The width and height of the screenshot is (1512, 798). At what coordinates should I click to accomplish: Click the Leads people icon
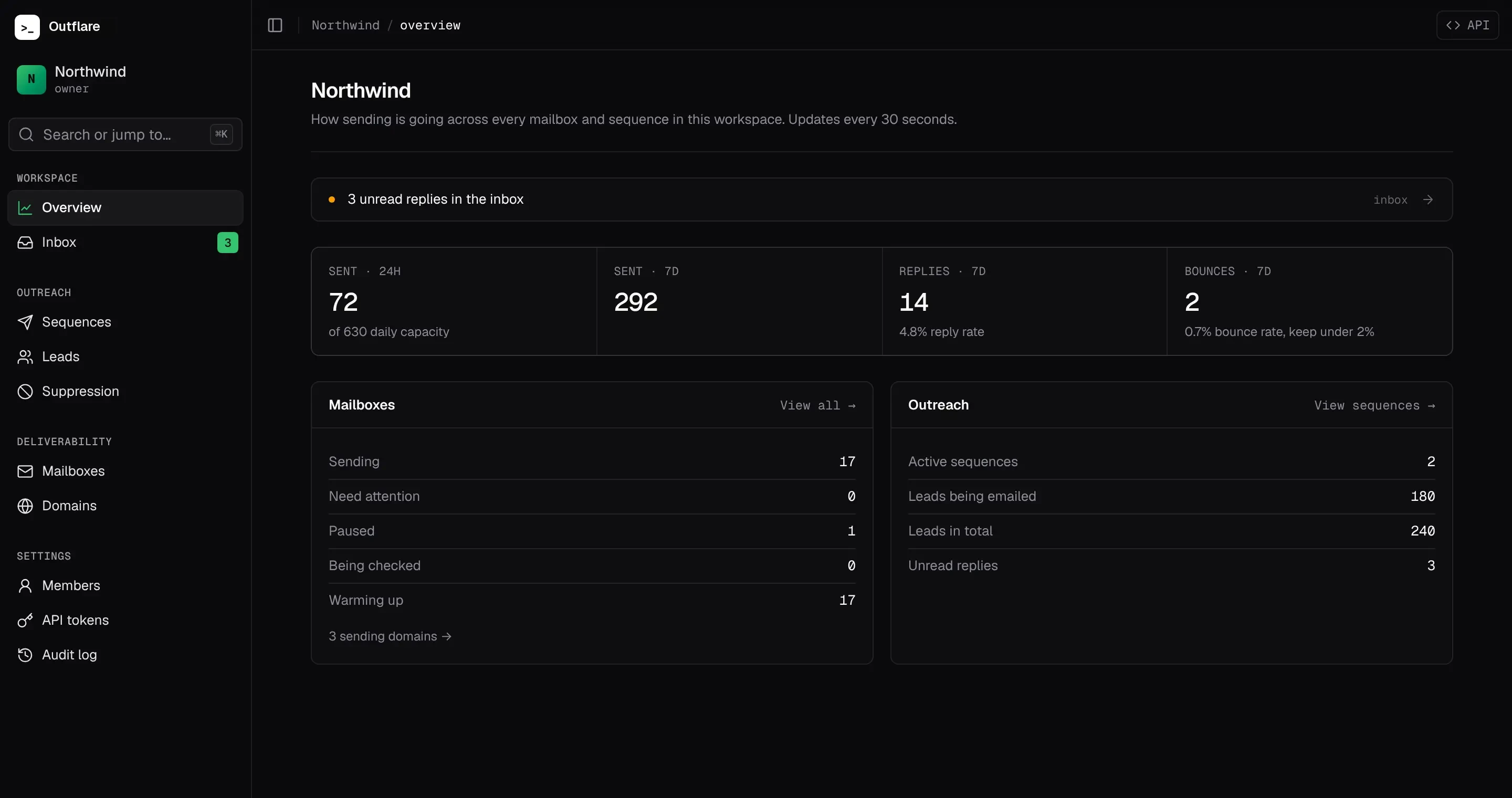25,357
